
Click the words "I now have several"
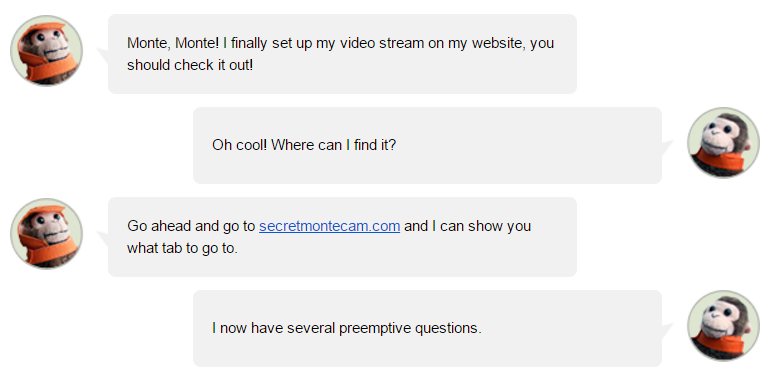pyautogui.click(x=273, y=328)
